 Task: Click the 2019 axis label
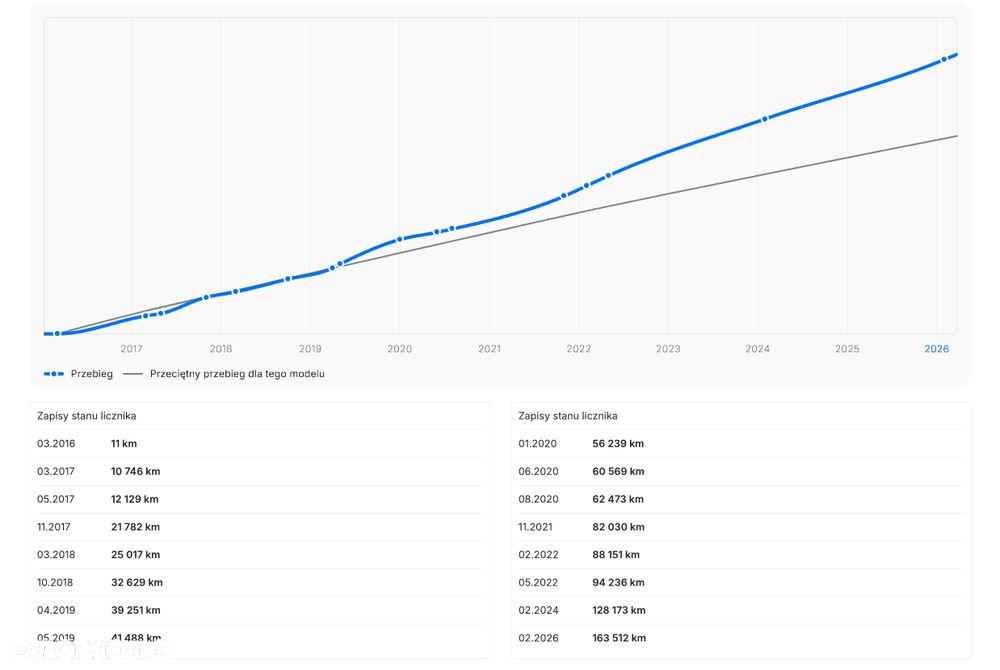tap(310, 349)
